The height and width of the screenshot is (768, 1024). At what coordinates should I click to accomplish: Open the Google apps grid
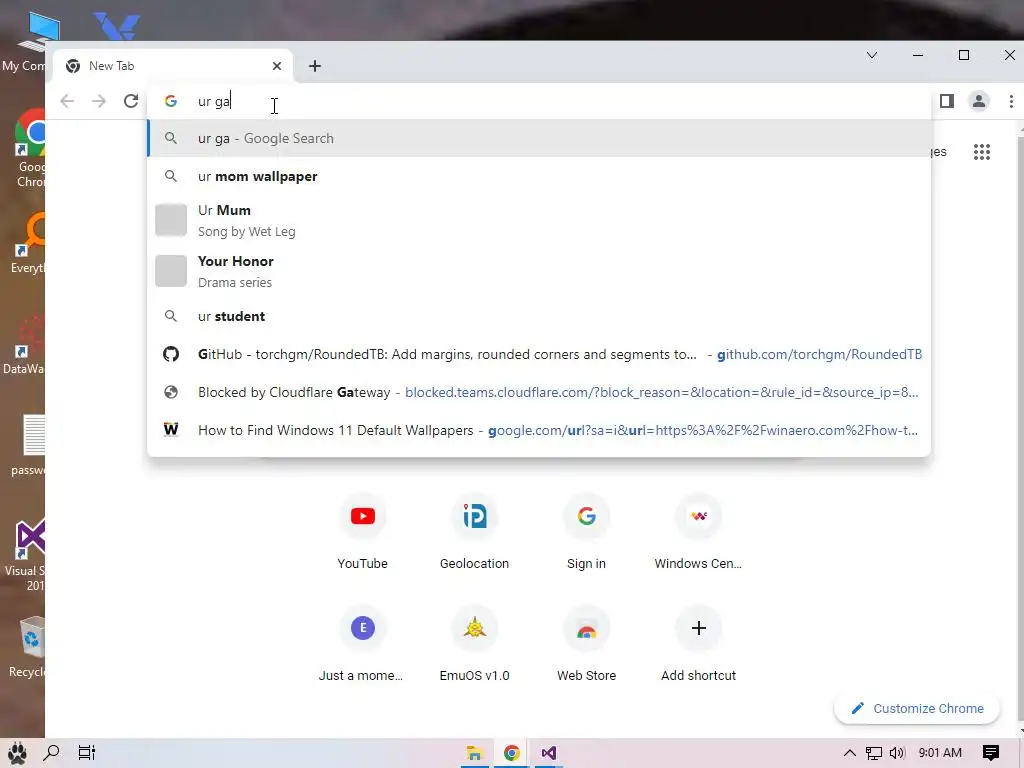982,152
